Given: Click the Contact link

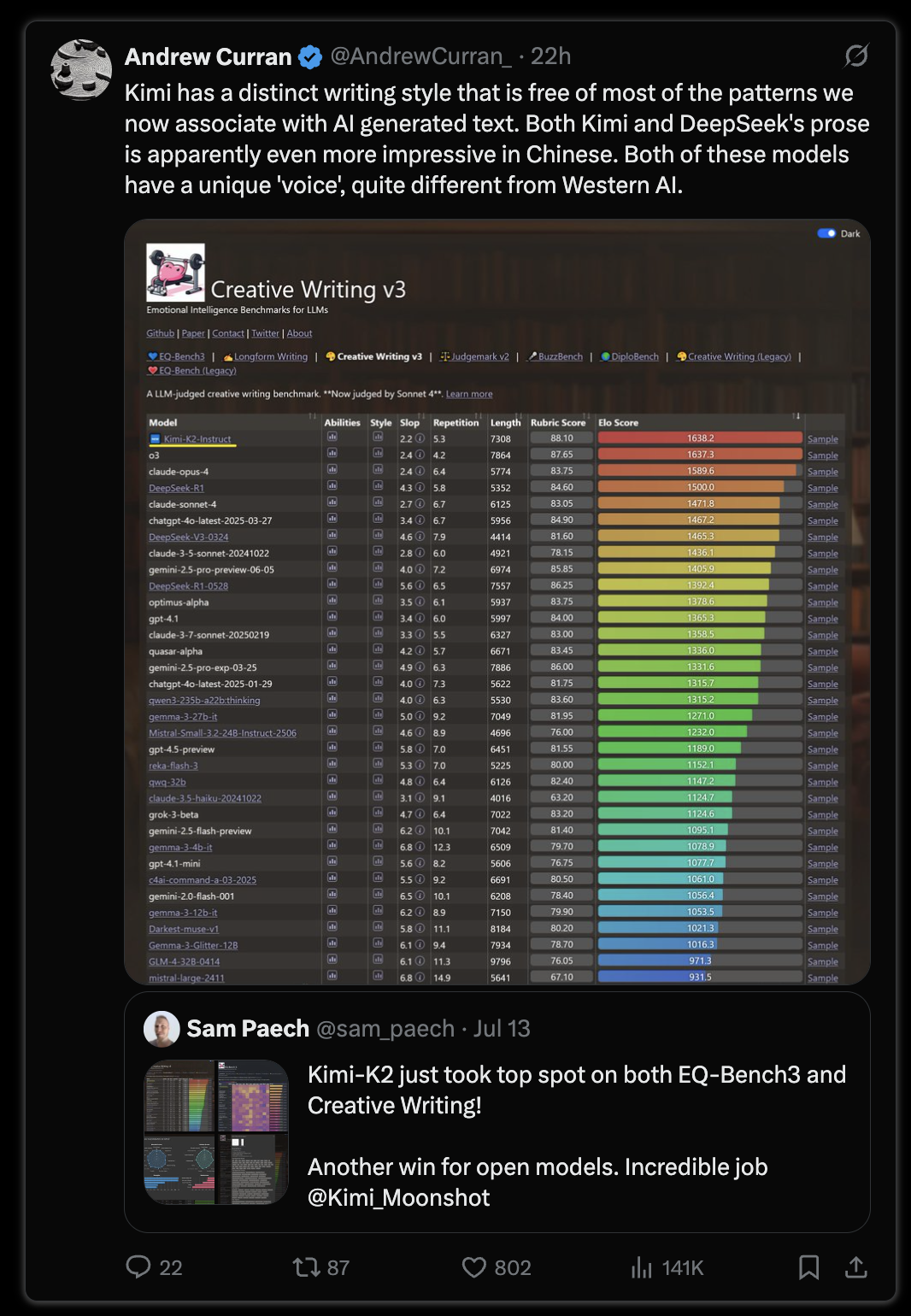Looking at the screenshot, I should tap(228, 333).
